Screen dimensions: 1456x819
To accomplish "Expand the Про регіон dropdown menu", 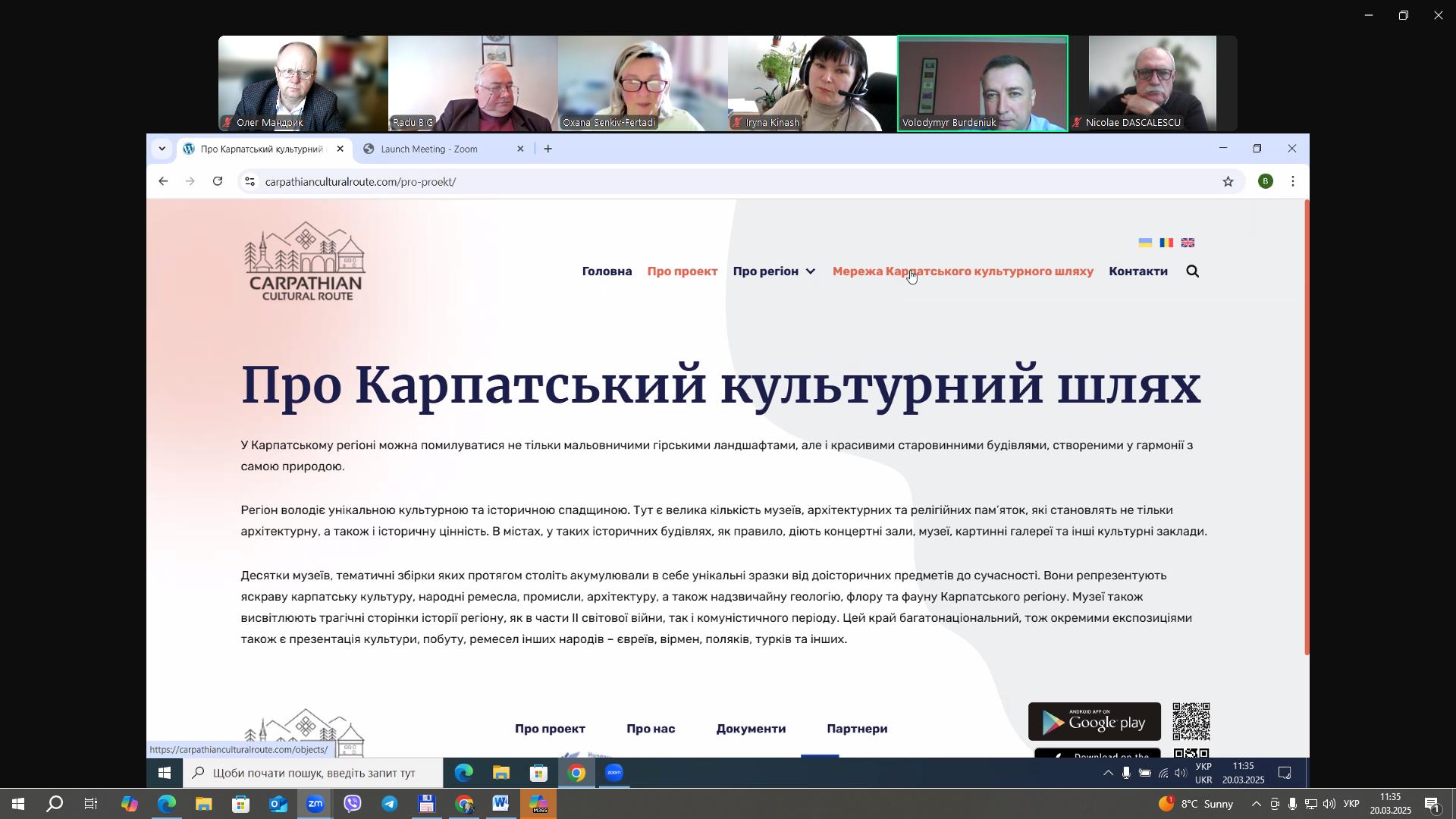I will click(x=774, y=271).
